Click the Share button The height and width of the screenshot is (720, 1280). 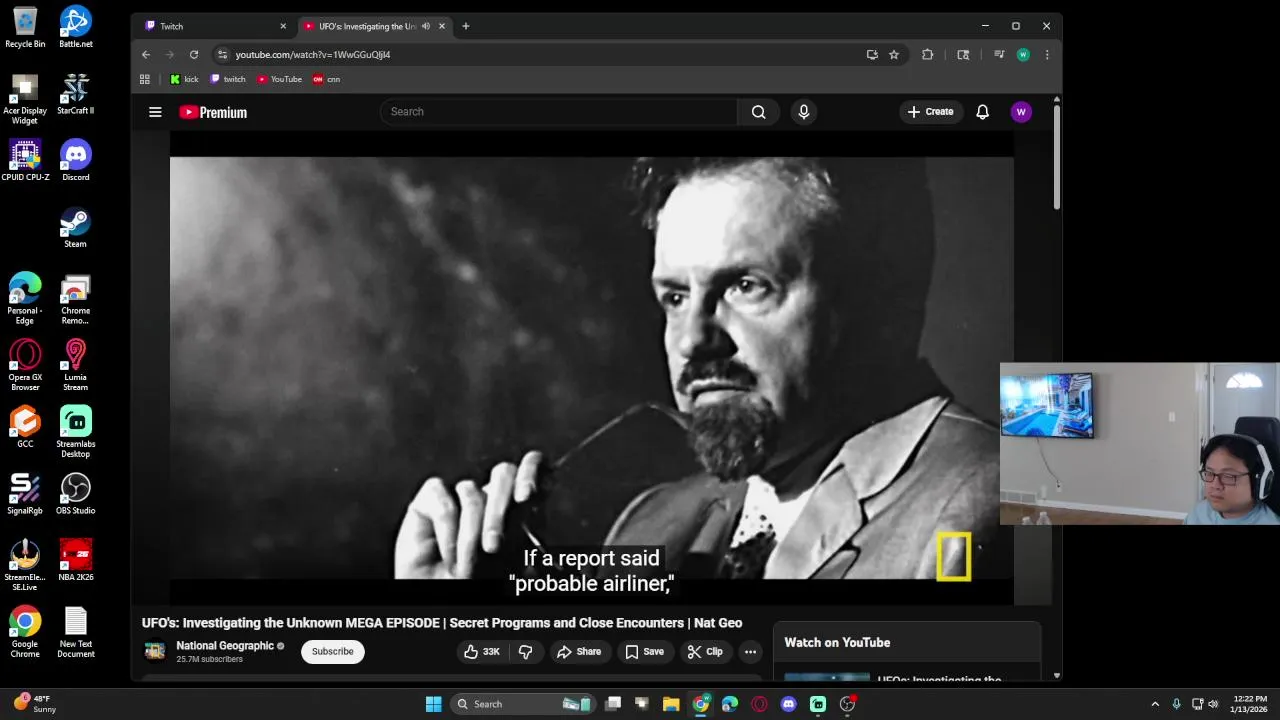tap(579, 652)
